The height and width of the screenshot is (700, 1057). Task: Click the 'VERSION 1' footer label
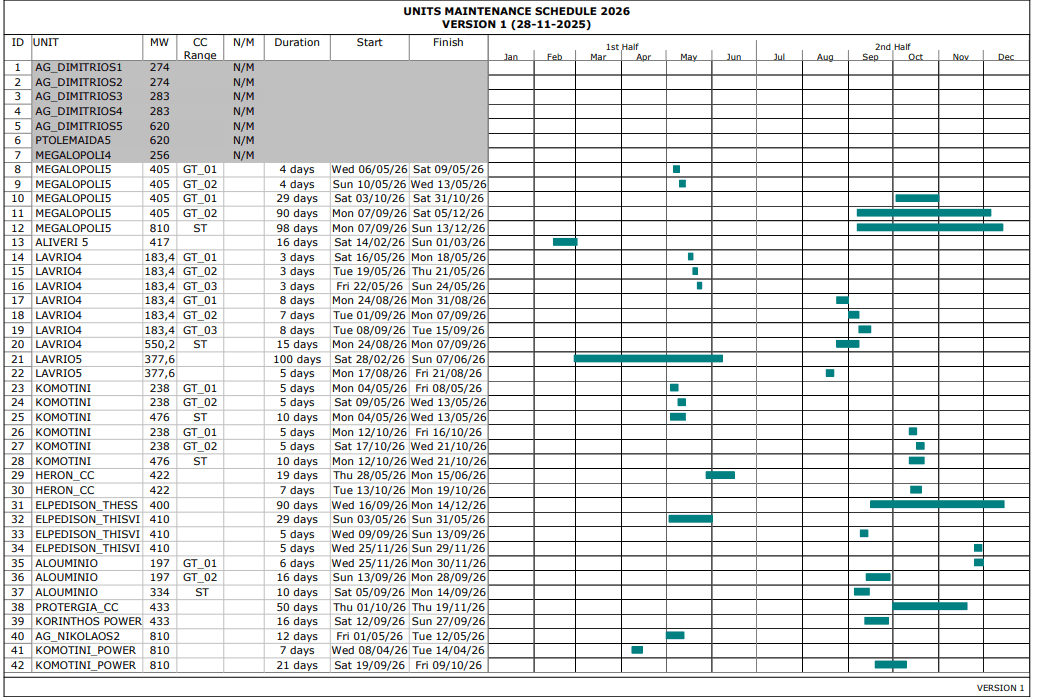(x=1000, y=688)
